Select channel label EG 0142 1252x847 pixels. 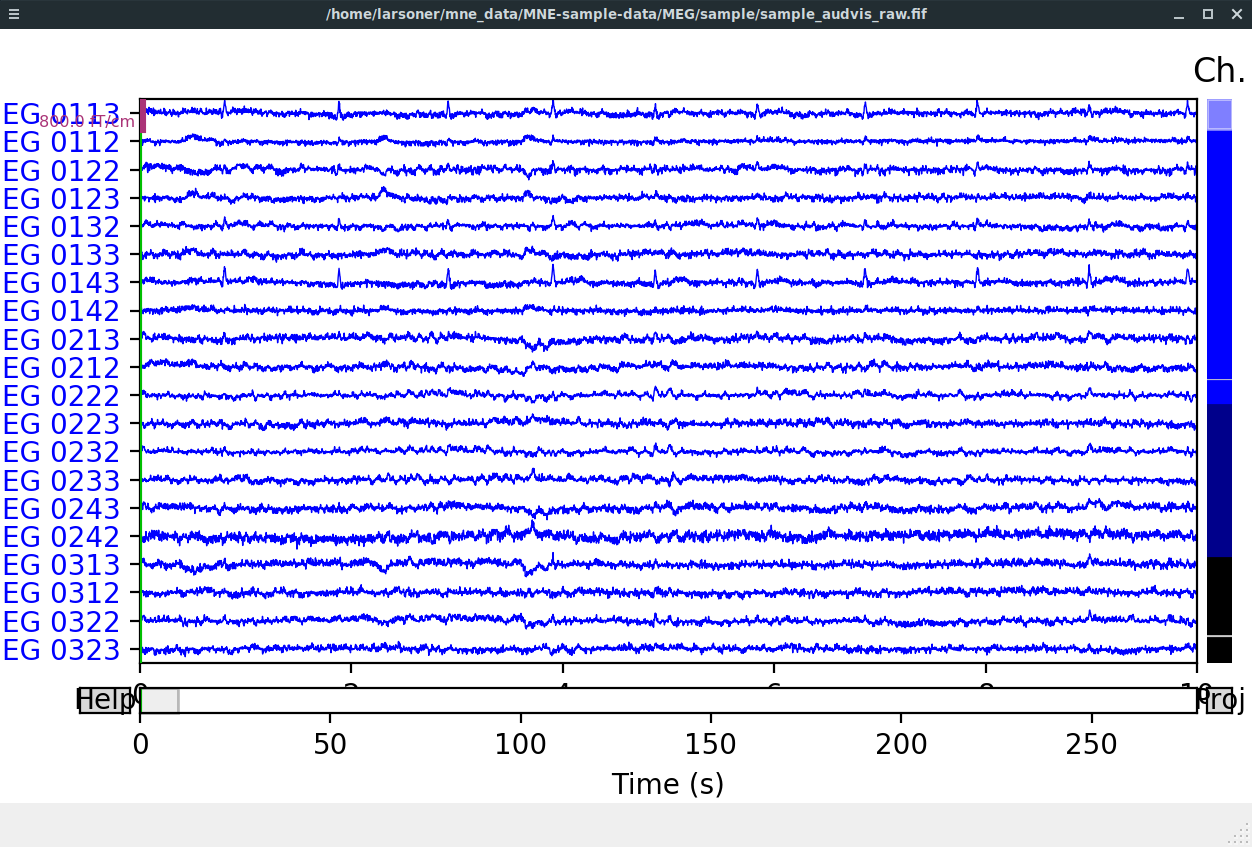click(x=61, y=311)
